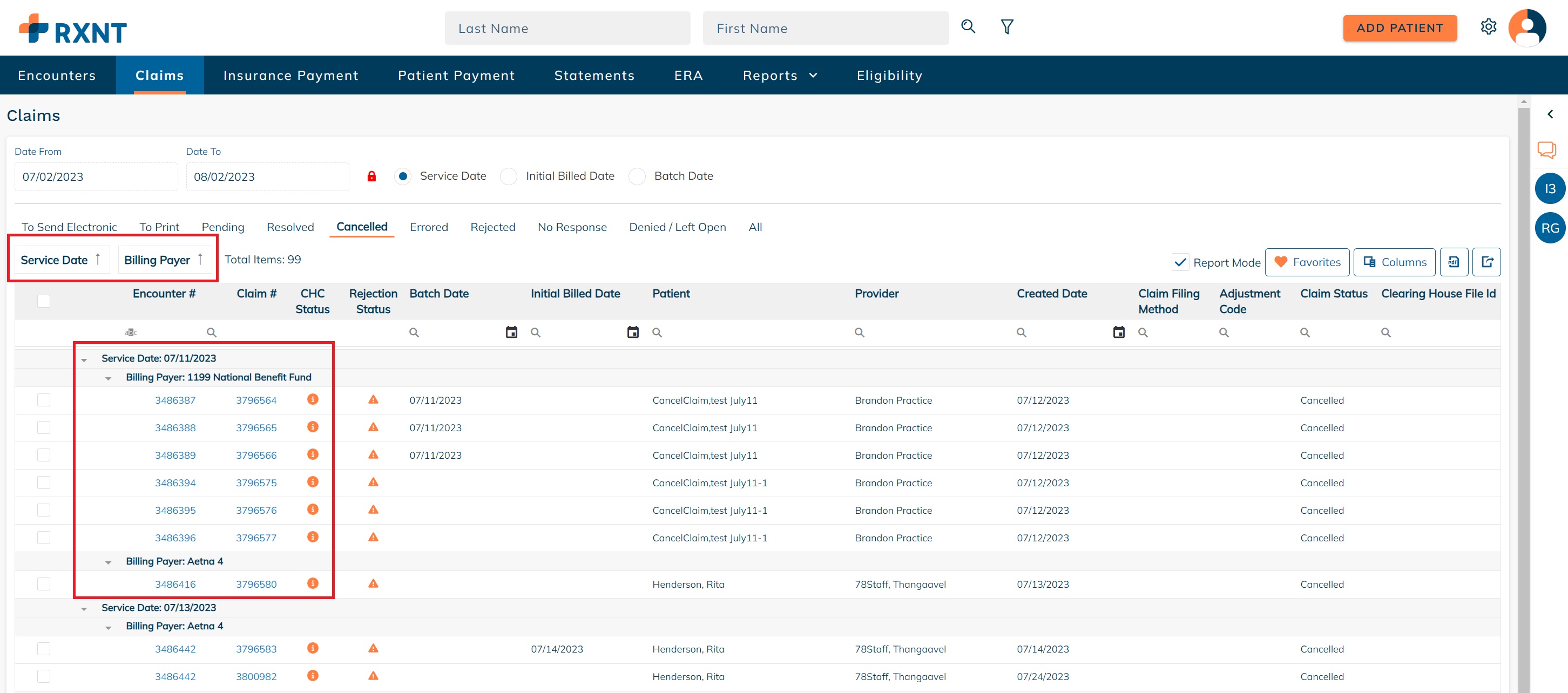
Task: Collapse Billing Payer Aetna 4 under 07/11/2023
Action: coord(109,563)
